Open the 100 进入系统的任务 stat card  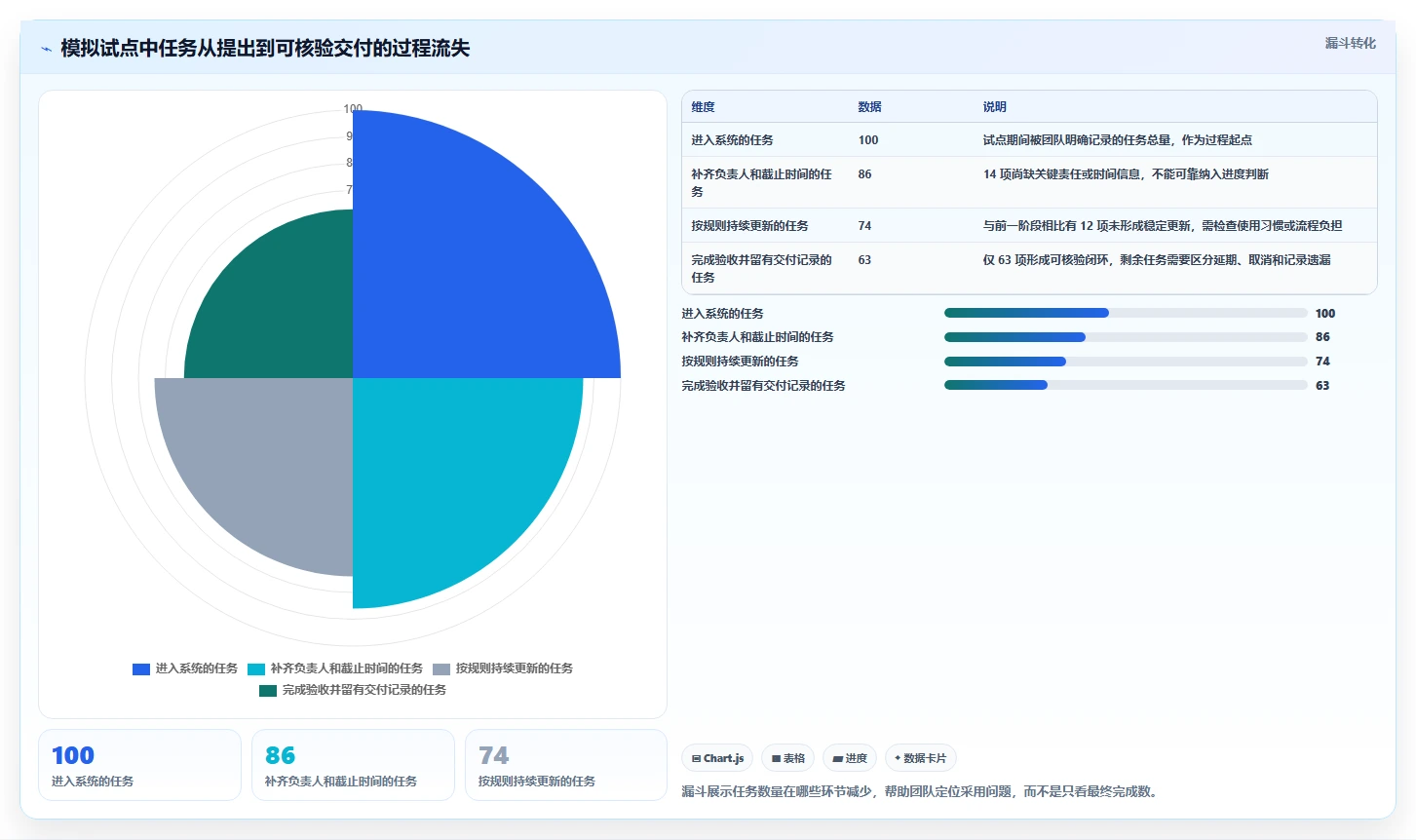pyautogui.click(x=139, y=765)
